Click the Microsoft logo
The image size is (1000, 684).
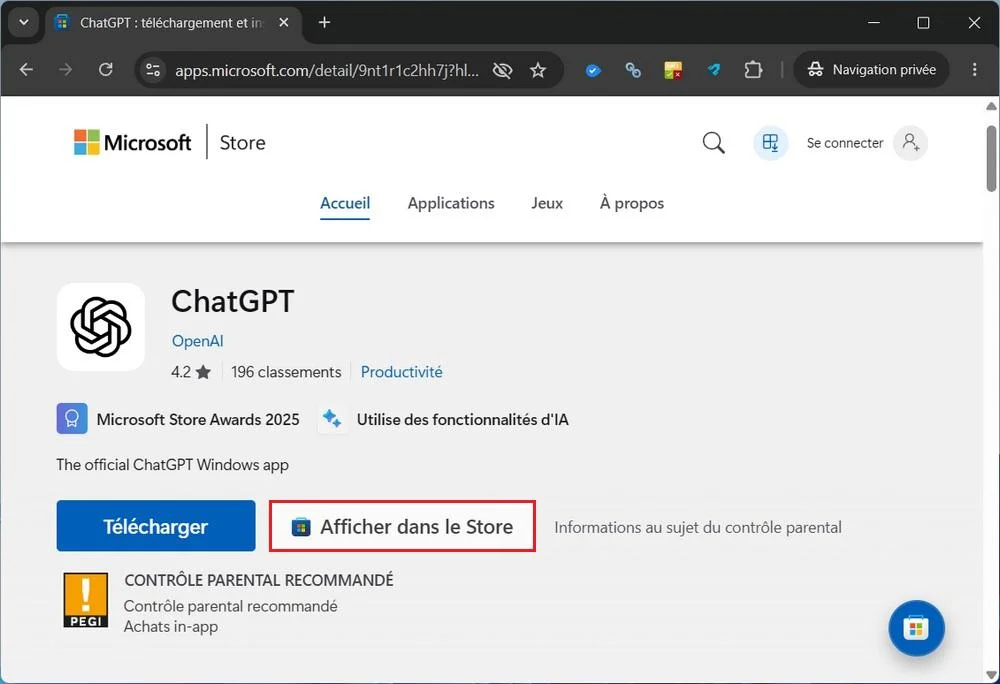click(x=132, y=142)
